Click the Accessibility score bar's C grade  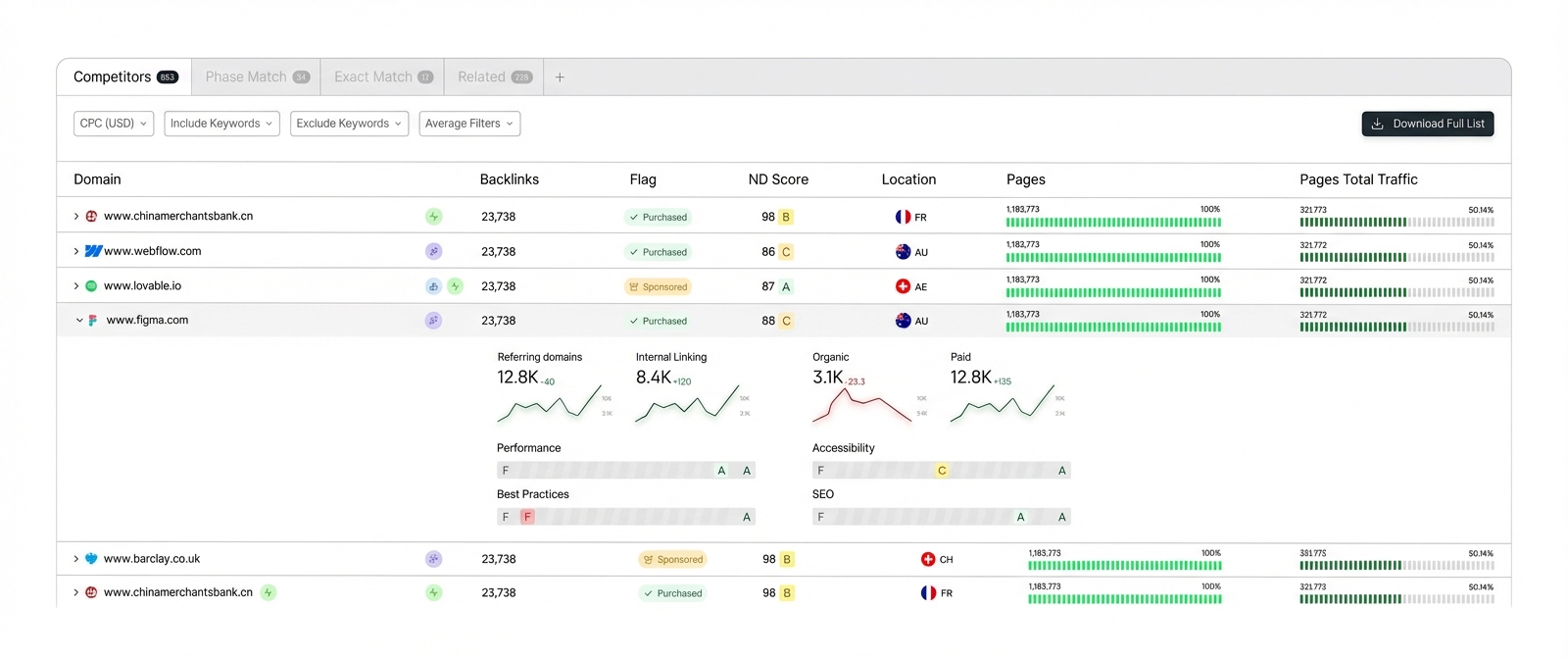tap(942, 471)
